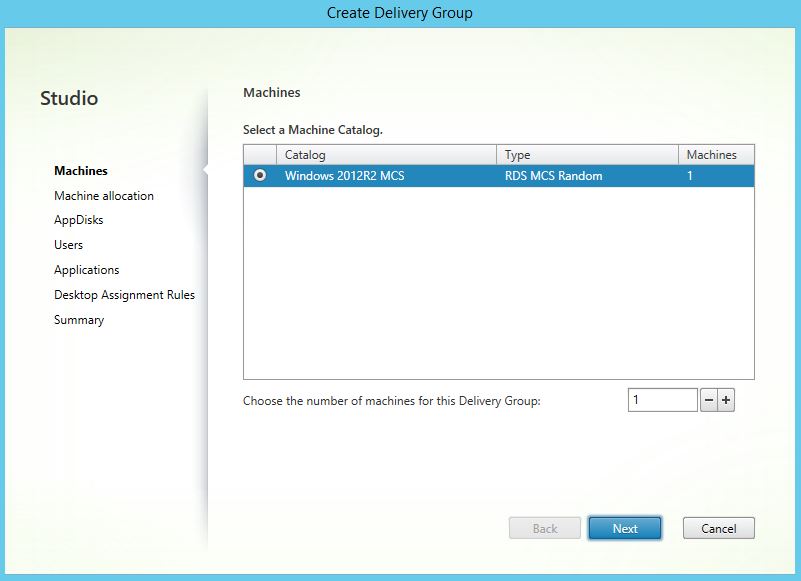Open the Machines step in sidebar
The image size is (801, 581).
coord(81,171)
